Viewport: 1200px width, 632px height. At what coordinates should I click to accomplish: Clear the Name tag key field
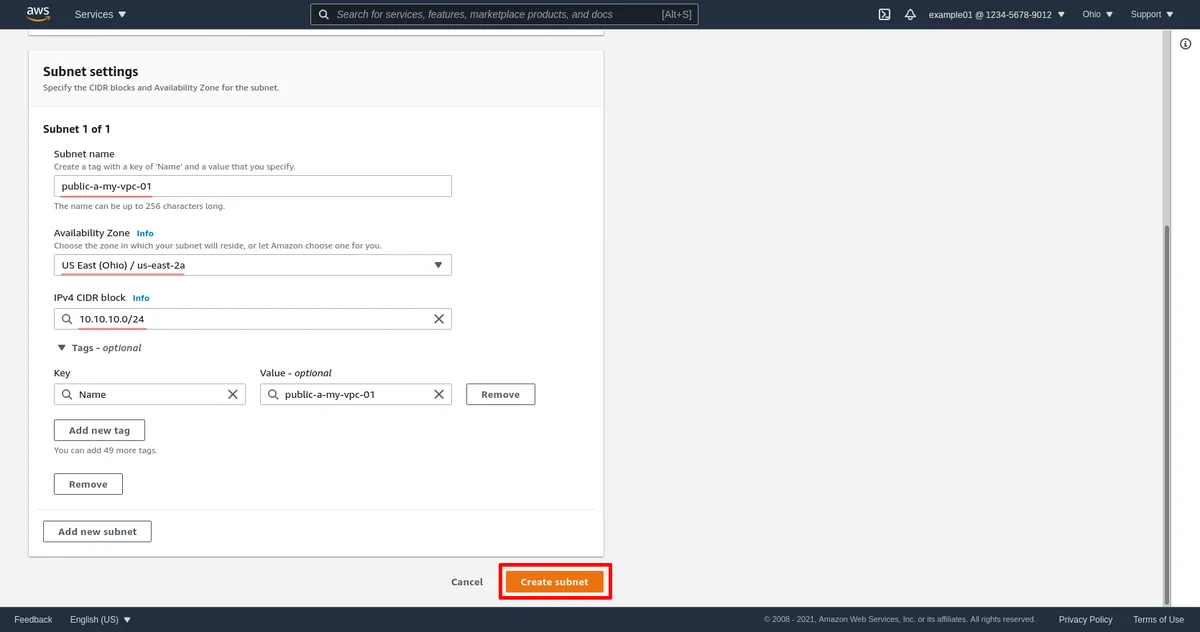tap(232, 395)
